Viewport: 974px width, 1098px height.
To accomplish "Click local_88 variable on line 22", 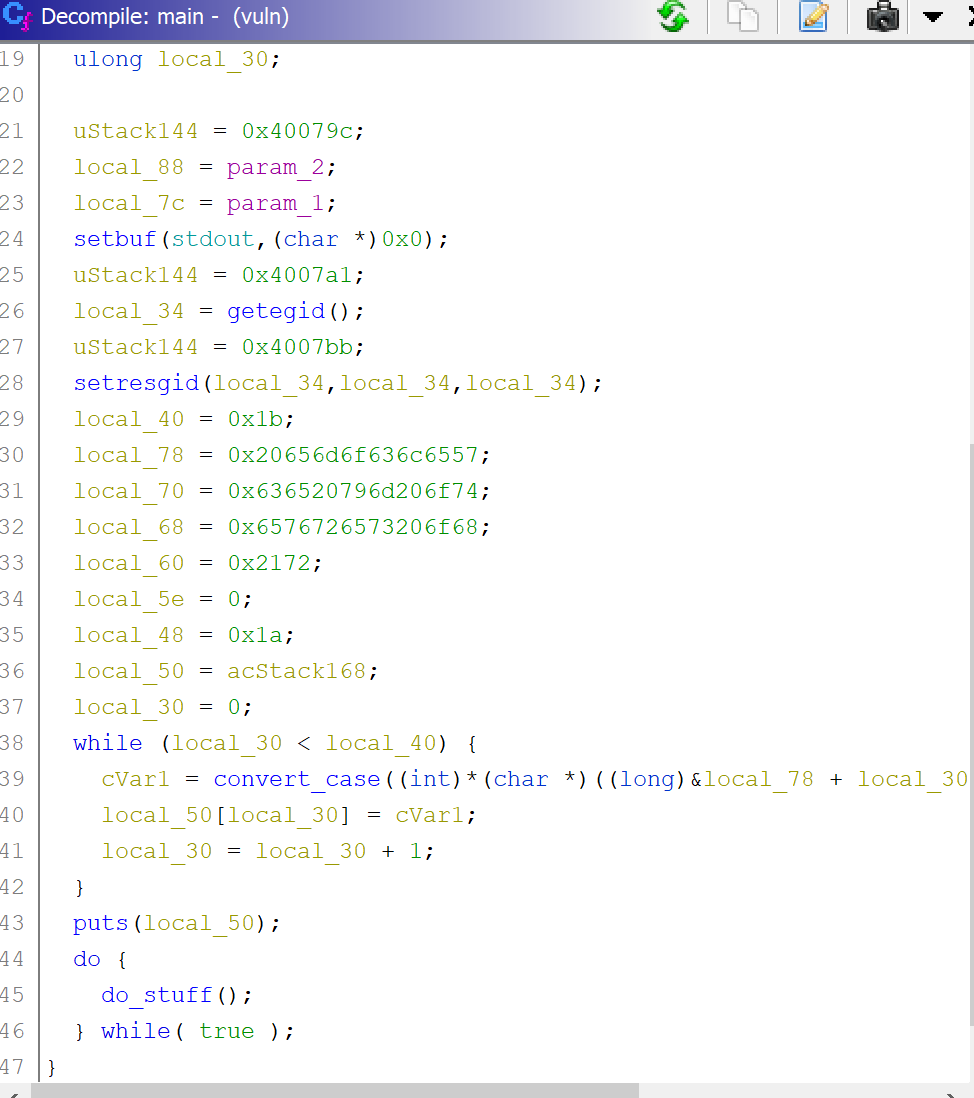I will [x=129, y=167].
